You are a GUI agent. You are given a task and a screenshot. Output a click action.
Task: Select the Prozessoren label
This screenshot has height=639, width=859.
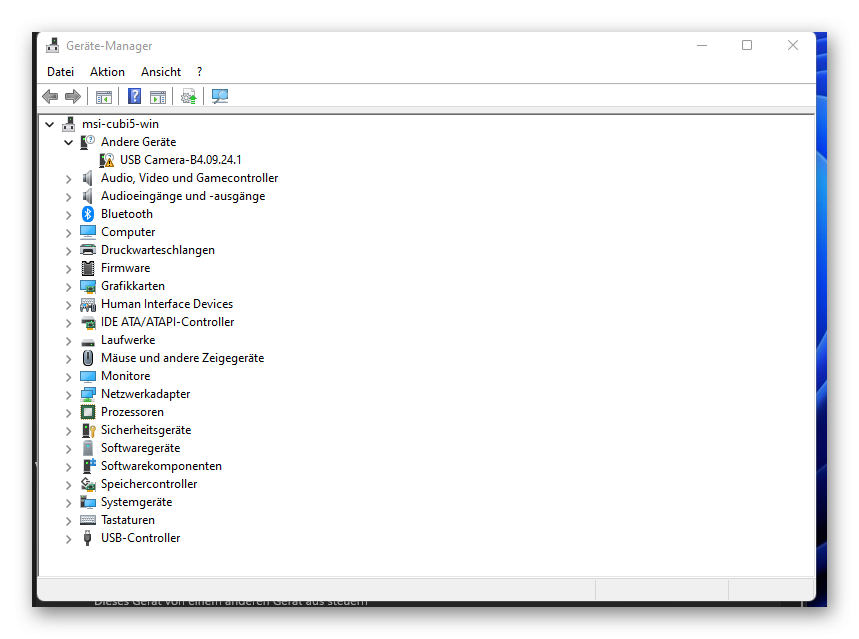pyautogui.click(x=132, y=412)
